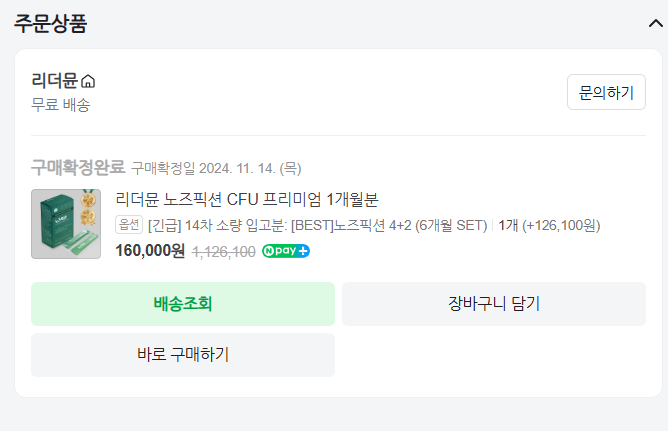Select the 160,000원 price text

click(150, 251)
